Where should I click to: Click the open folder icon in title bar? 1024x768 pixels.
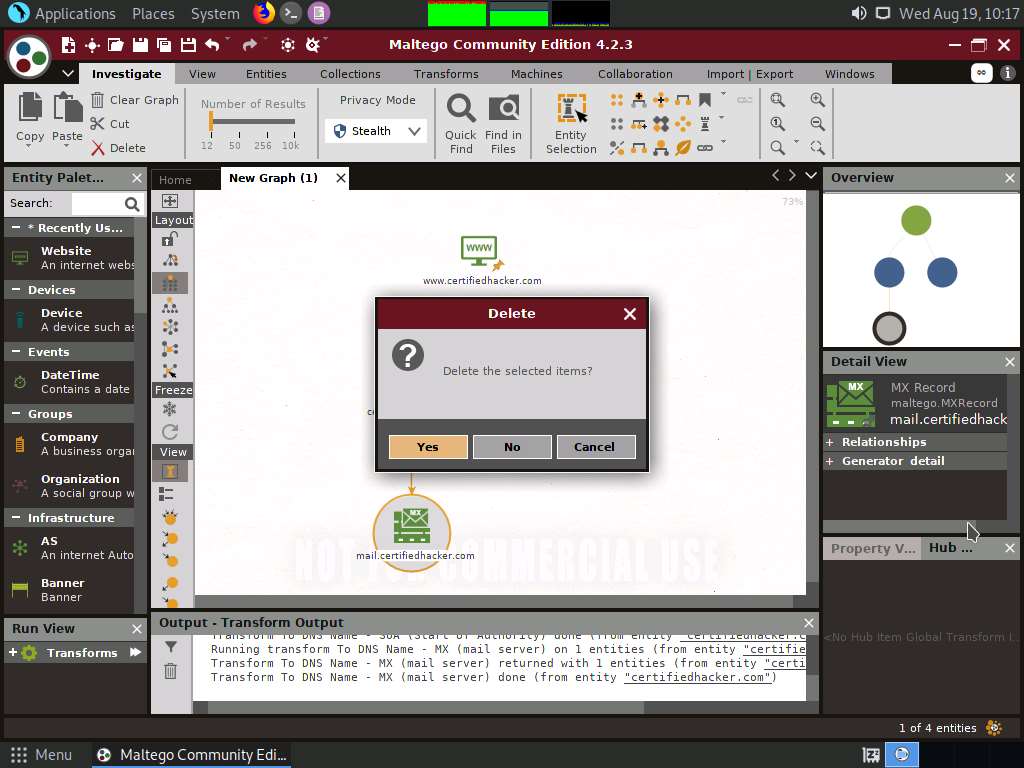click(x=116, y=44)
